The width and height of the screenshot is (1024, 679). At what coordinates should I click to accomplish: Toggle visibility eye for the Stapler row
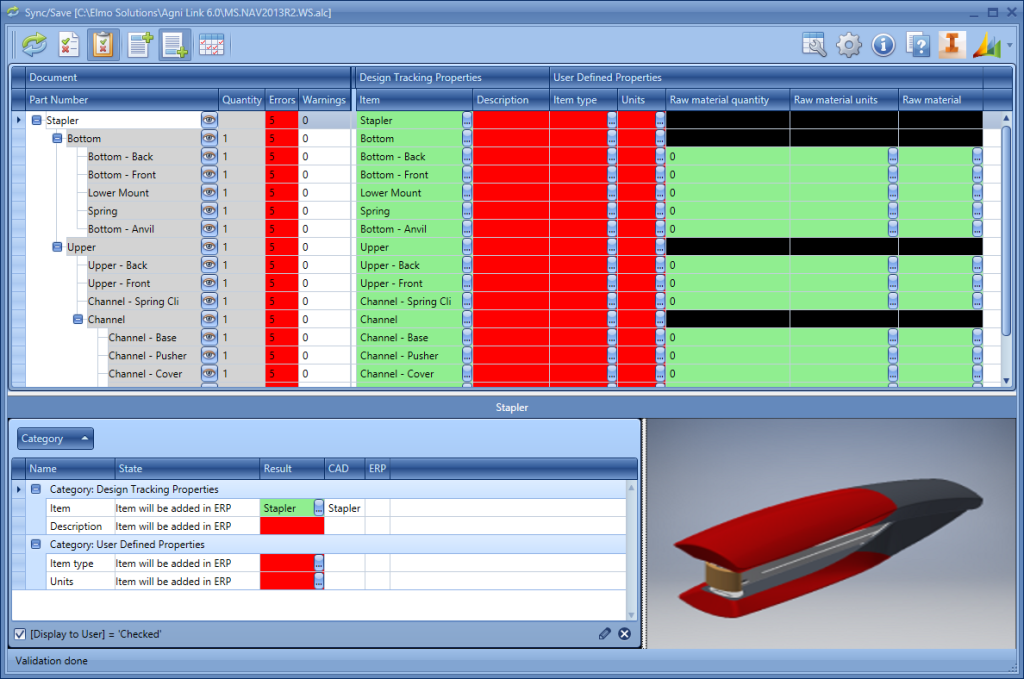[x=209, y=119]
